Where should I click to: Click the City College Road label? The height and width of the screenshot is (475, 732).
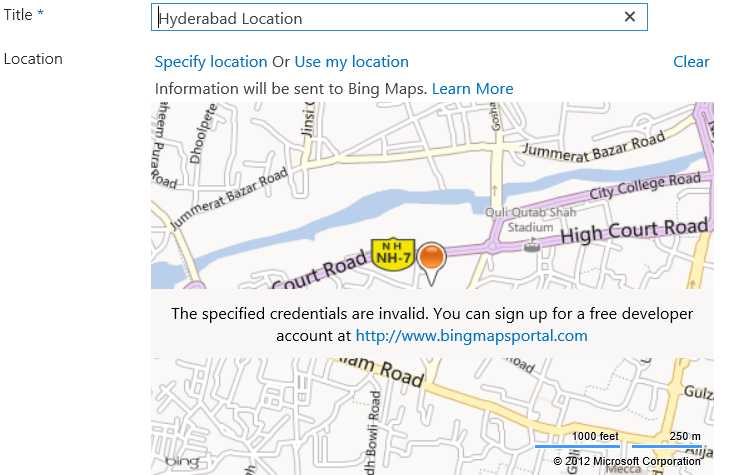point(645,186)
